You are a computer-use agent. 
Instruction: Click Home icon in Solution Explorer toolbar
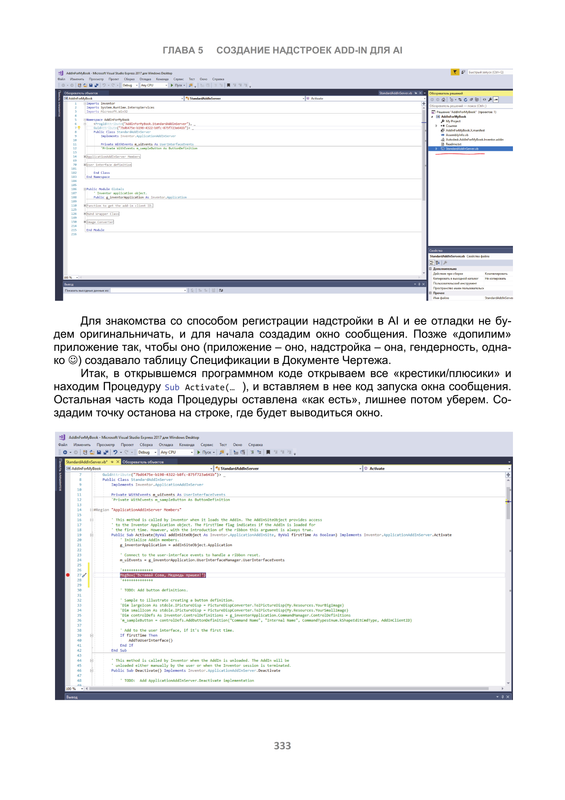click(x=445, y=99)
